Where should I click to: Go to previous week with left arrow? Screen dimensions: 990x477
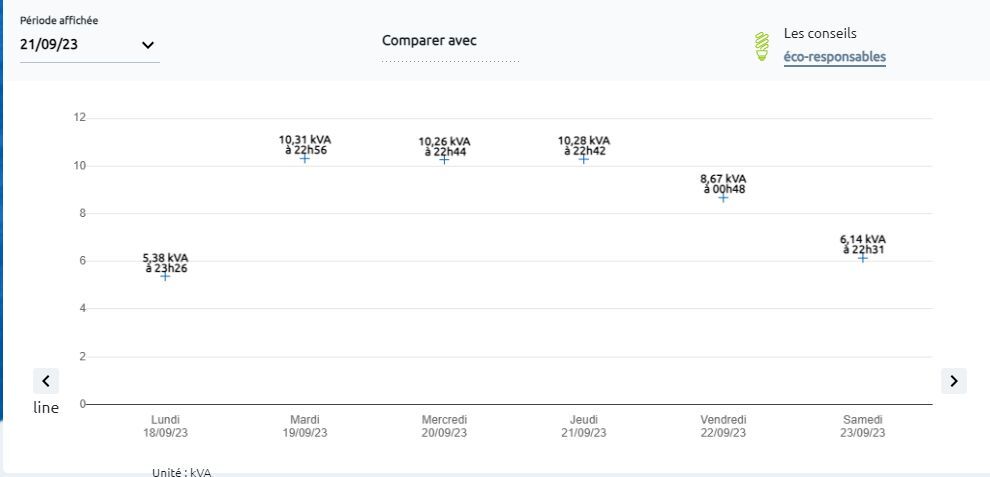tap(46, 381)
